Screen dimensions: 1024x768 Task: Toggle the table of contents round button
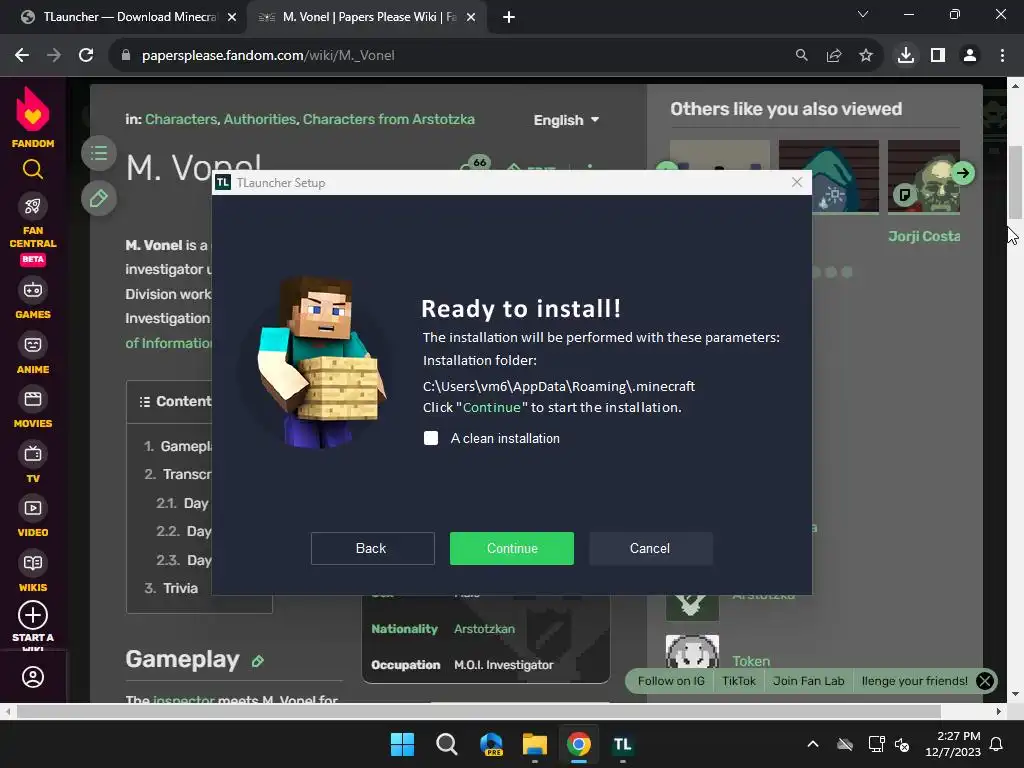99,153
